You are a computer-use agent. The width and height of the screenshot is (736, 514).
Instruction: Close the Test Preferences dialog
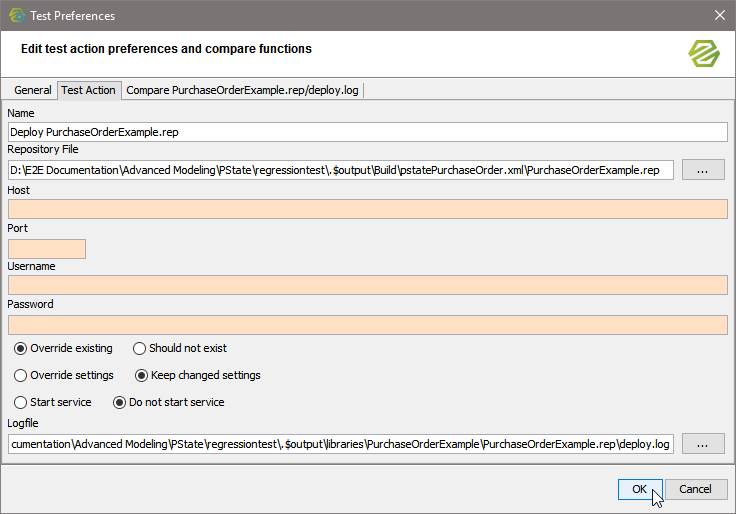click(719, 15)
